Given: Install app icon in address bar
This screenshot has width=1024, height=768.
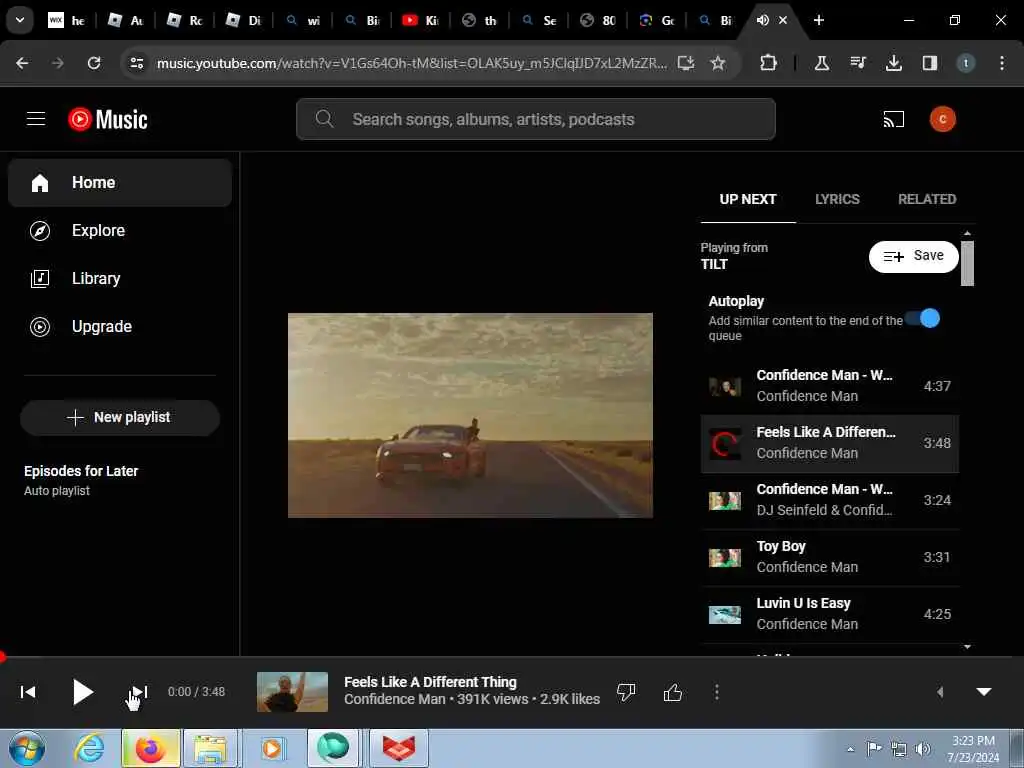Looking at the screenshot, I should tap(685, 63).
